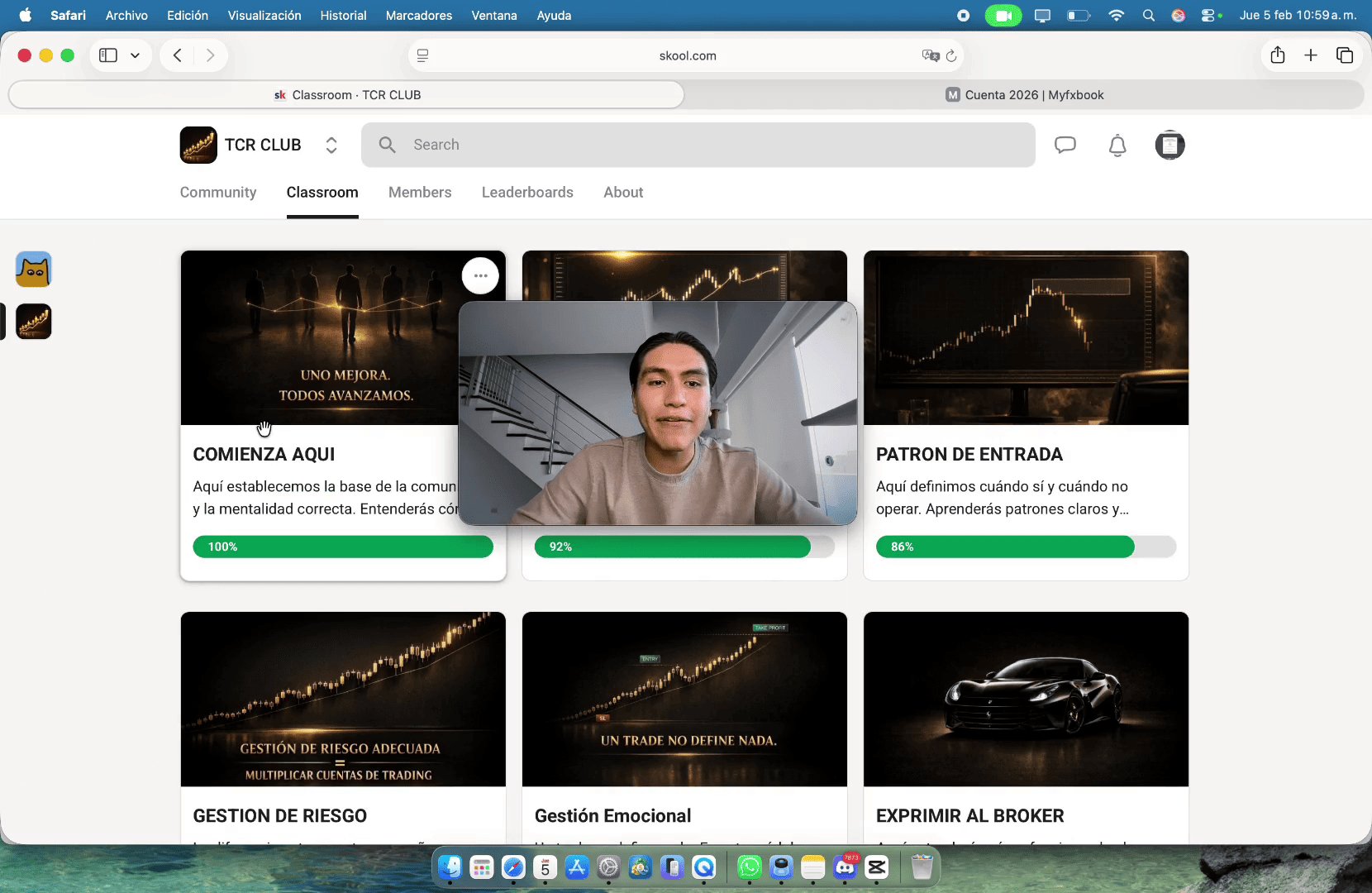1372x893 pixels.
Task: Toggle the Safari sidebar
Action: [x=108, y=55]
